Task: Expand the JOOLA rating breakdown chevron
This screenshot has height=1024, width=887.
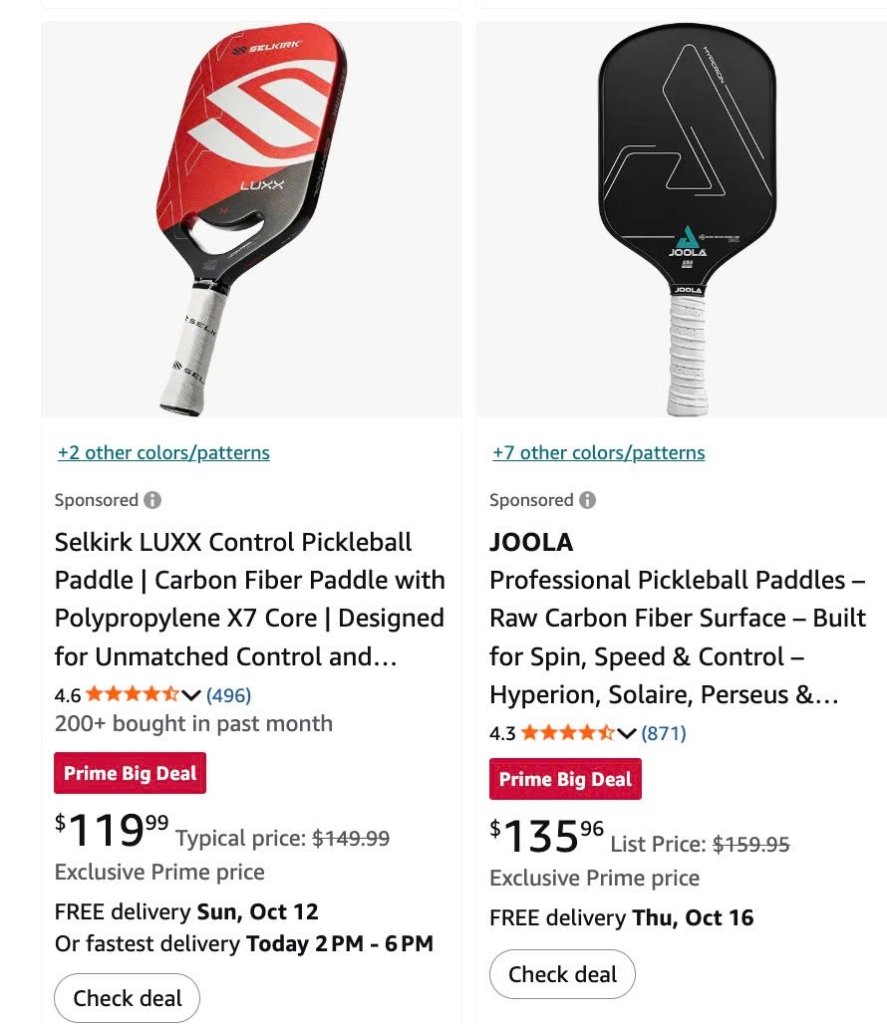Action: [x=627, y=733]
